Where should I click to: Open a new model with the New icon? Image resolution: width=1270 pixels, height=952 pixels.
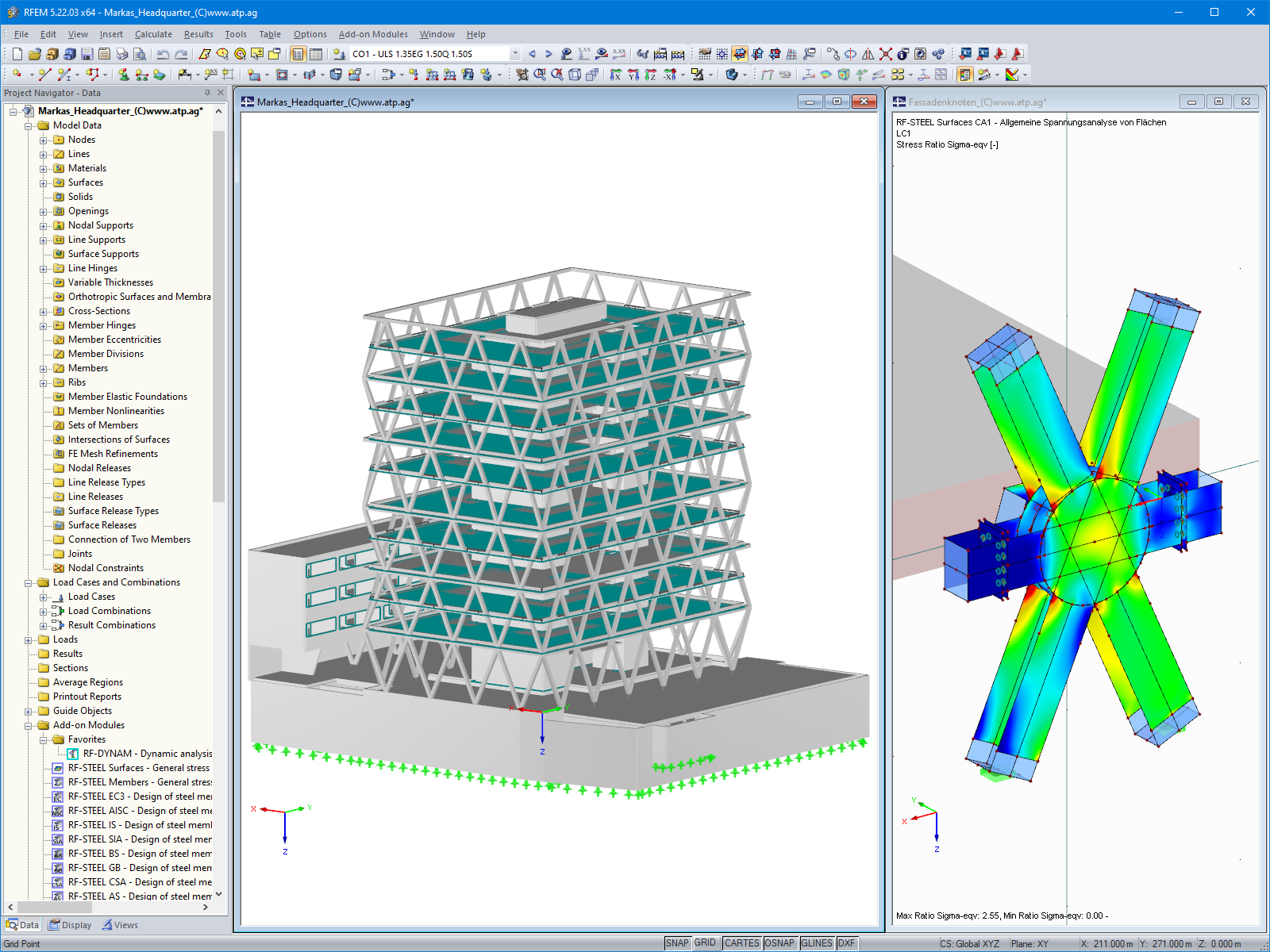[x=16, y=54]
